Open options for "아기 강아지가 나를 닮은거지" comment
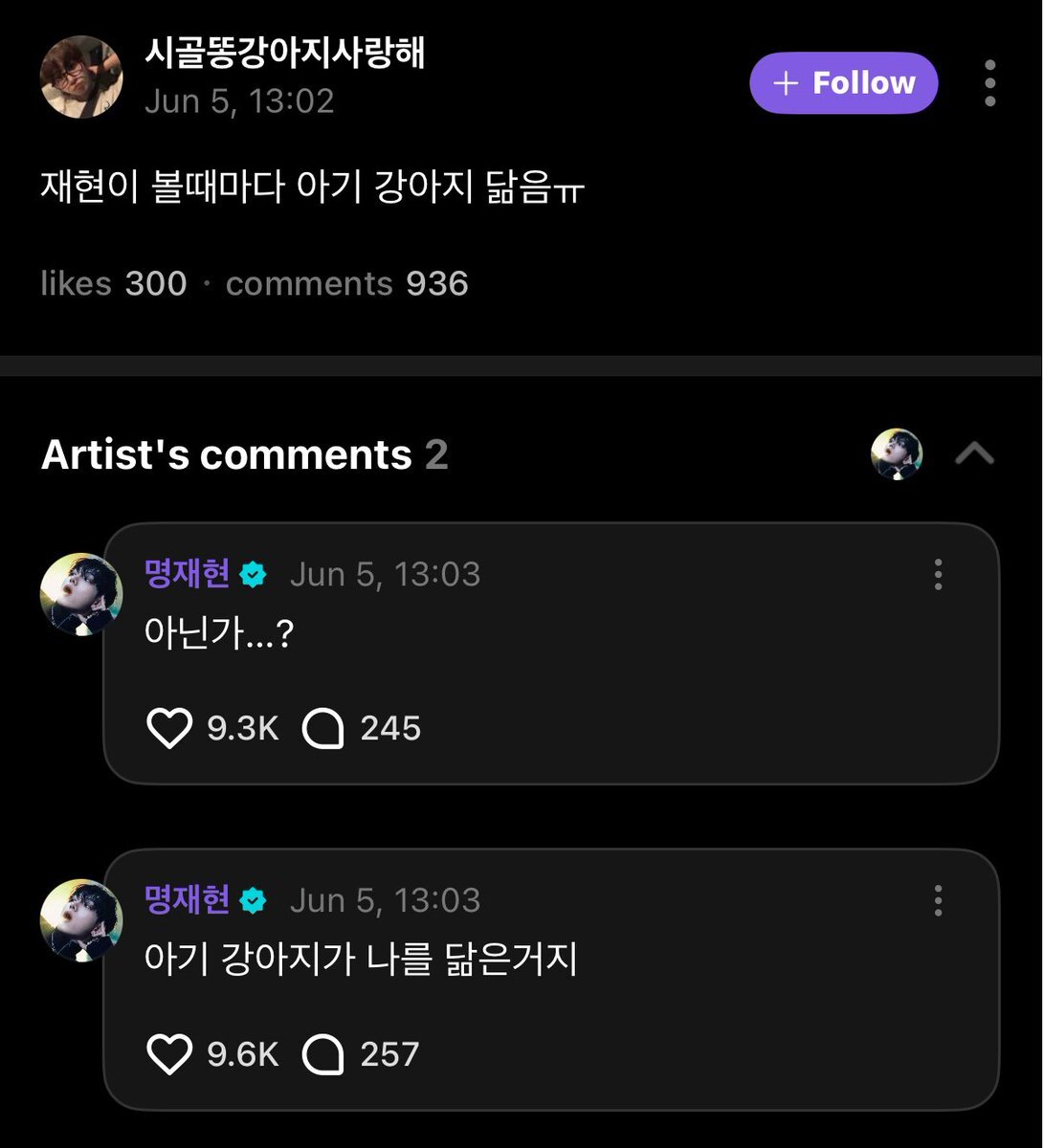Image resolution: width=1044 pixels, height=1148 pixels. [x=938, y=900]
